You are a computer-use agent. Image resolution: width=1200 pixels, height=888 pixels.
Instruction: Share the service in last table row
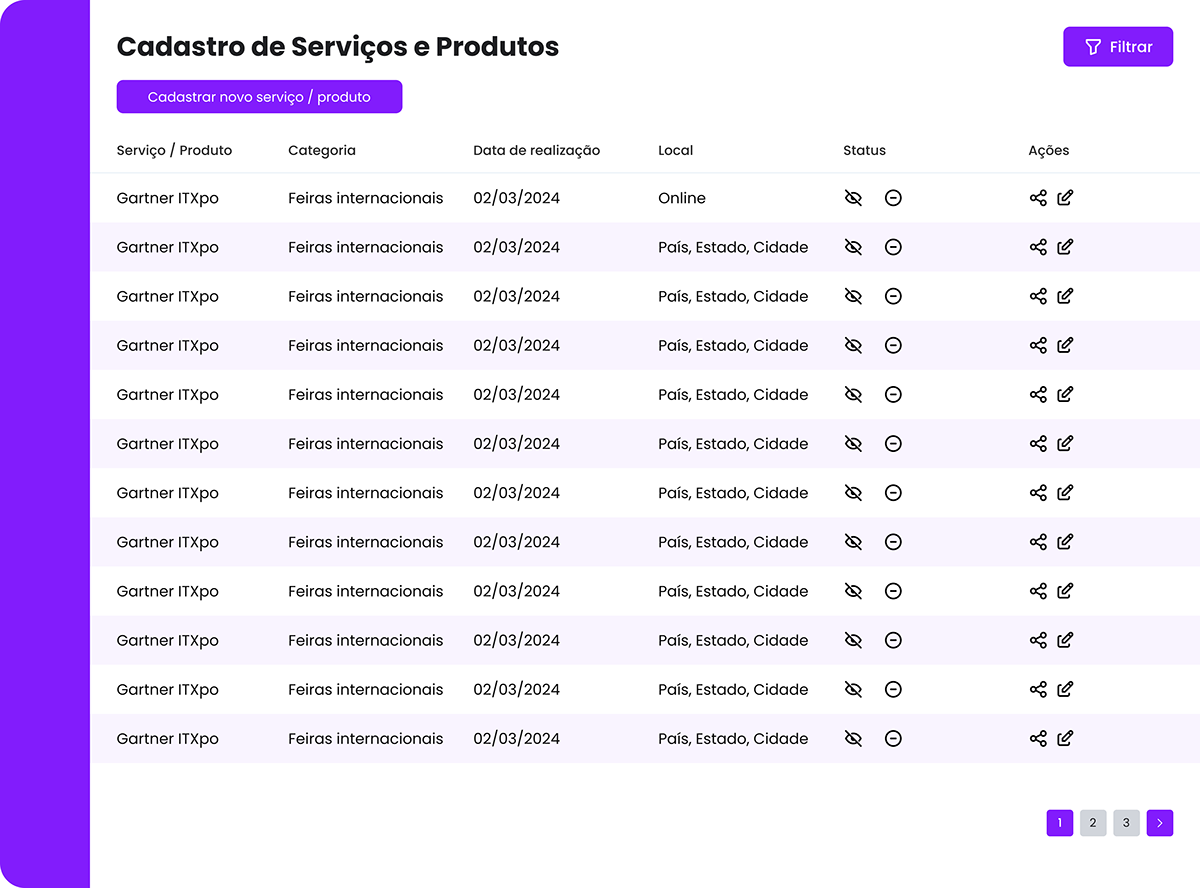pos(1038,738)
